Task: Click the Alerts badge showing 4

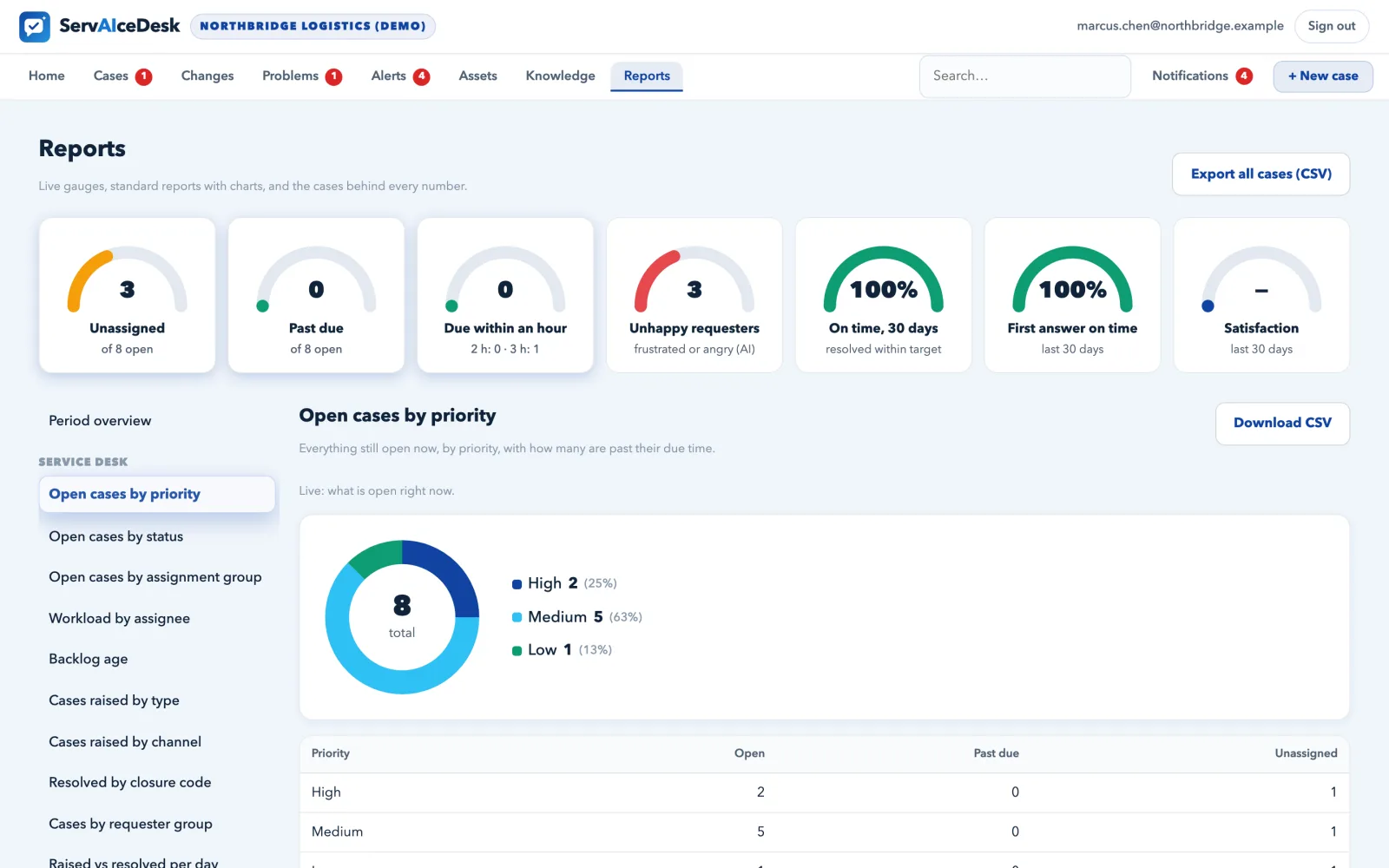Action: (422, 76)
